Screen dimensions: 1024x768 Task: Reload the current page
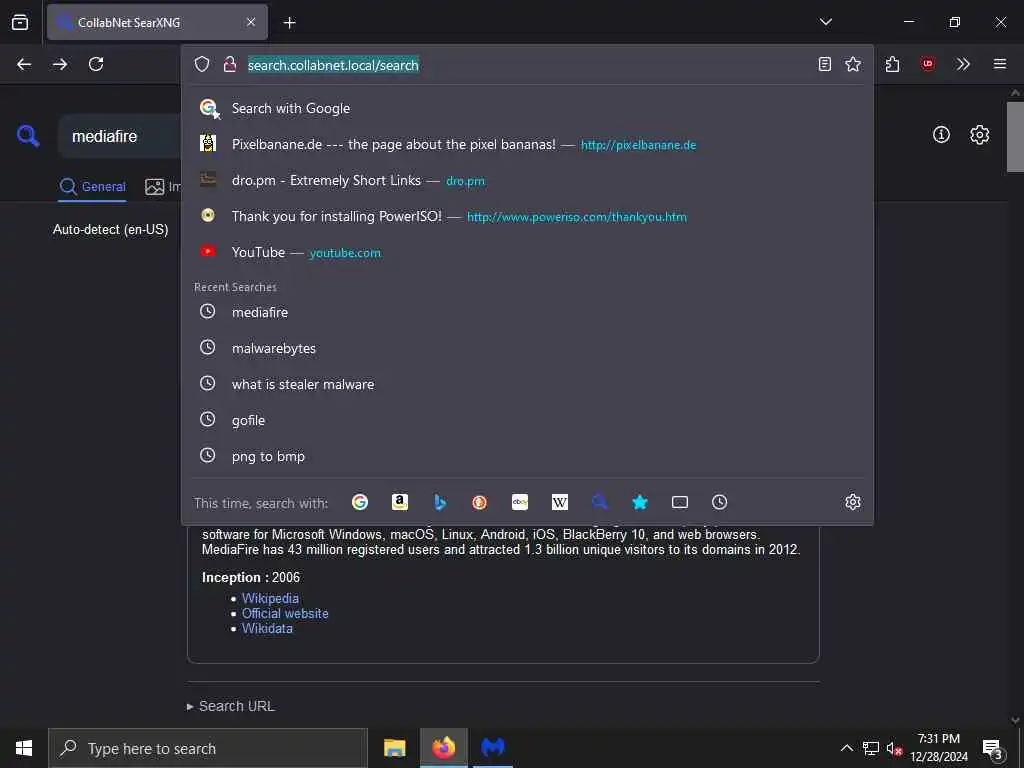click(x=96, y=64)
